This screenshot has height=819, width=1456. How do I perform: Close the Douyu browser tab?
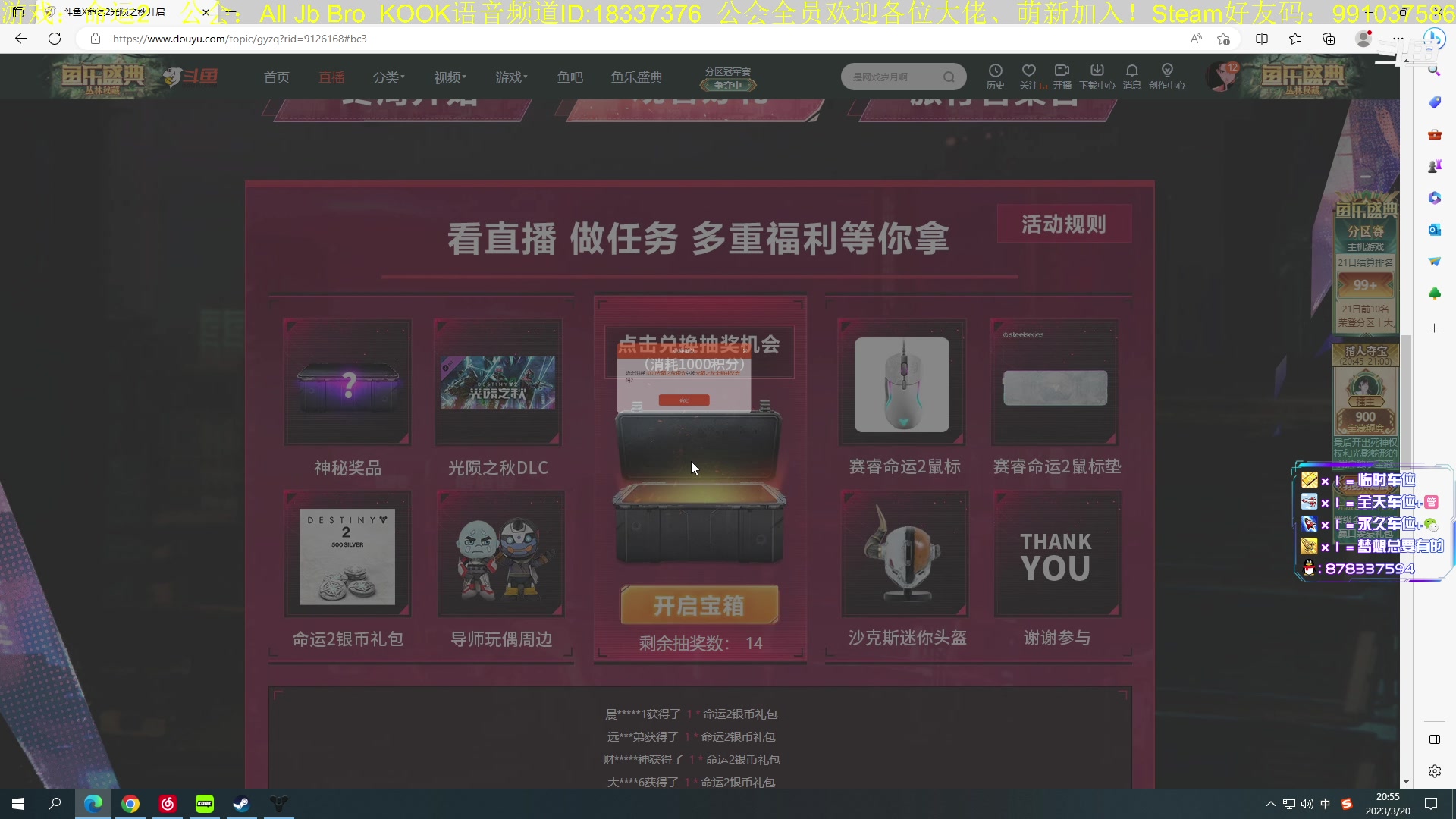pyautogui.click(x=206, y=12)
